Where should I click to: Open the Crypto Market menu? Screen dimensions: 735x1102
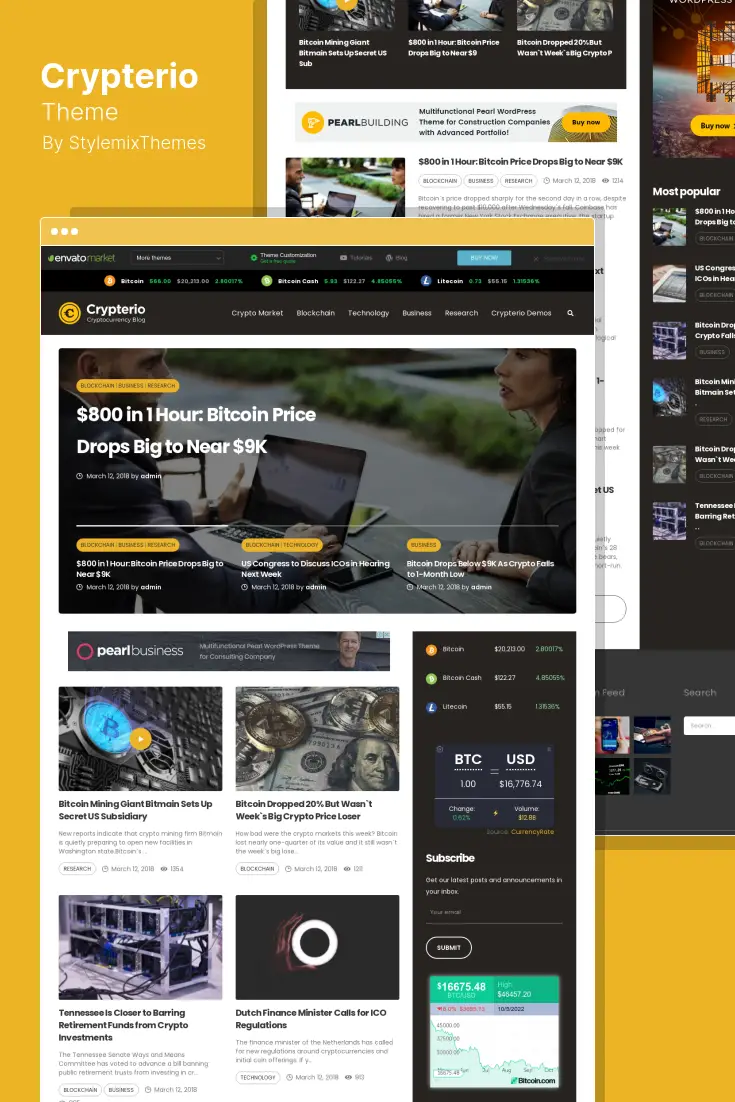257,313
